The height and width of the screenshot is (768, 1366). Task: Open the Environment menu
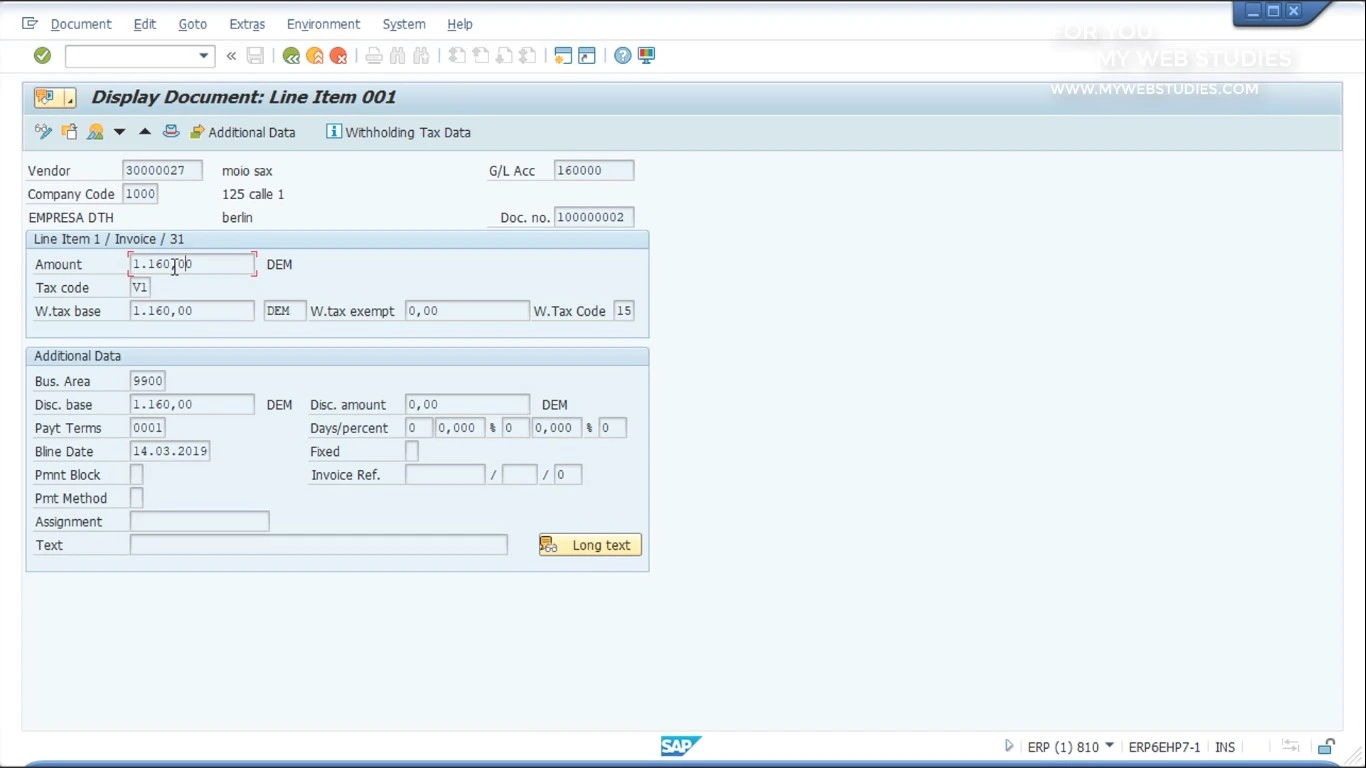tap(323, 24)
